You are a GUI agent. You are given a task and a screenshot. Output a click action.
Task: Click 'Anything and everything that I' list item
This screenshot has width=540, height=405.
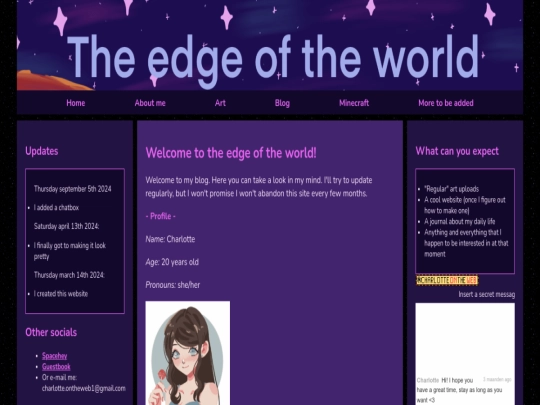pos(466,243)
